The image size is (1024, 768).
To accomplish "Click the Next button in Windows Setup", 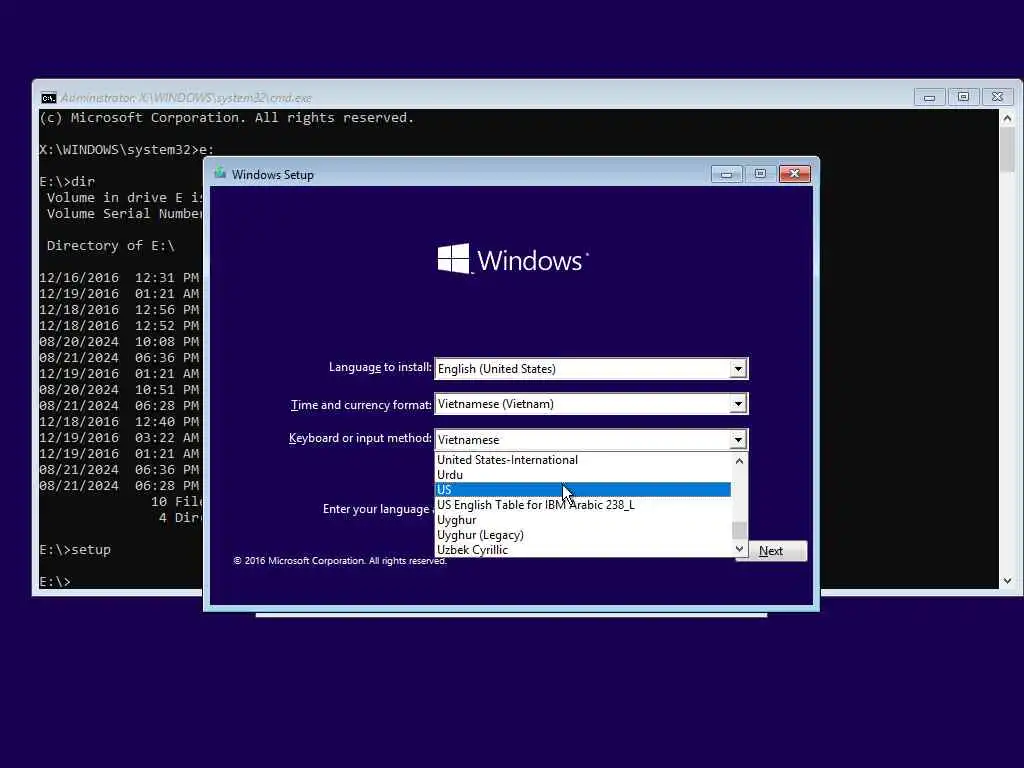I will click(x=771, y=551).
